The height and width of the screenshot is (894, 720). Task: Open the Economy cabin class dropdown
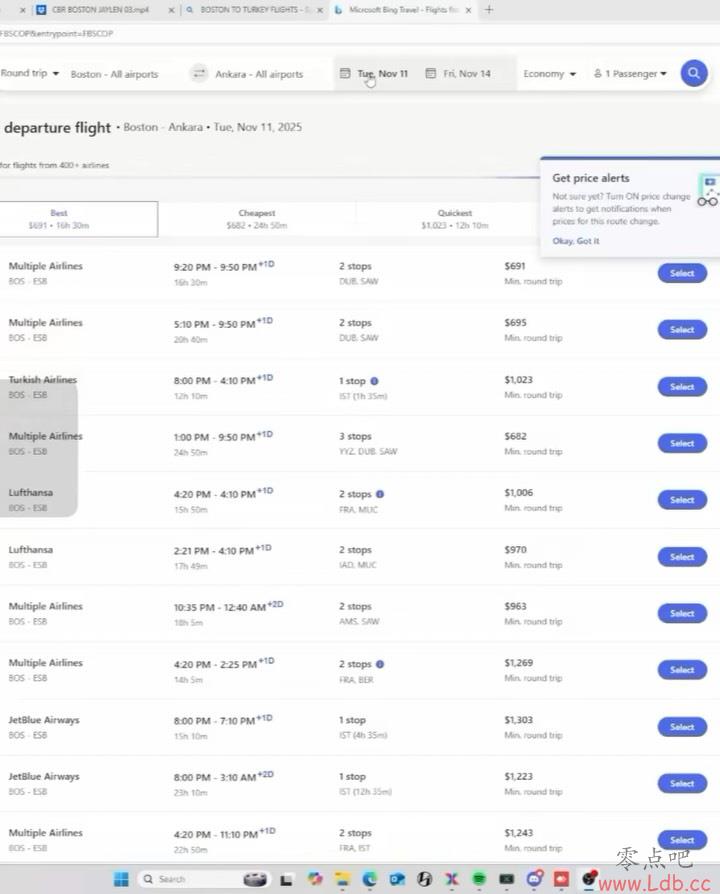549,74
